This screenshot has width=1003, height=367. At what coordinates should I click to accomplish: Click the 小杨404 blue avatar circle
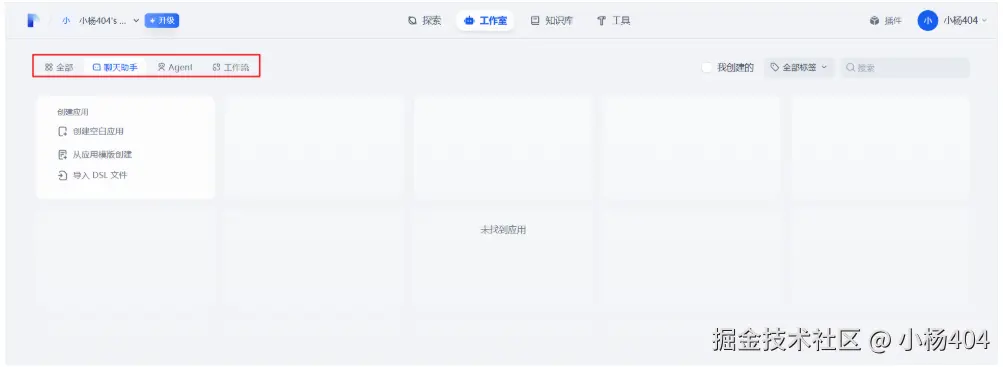point(927,20)
